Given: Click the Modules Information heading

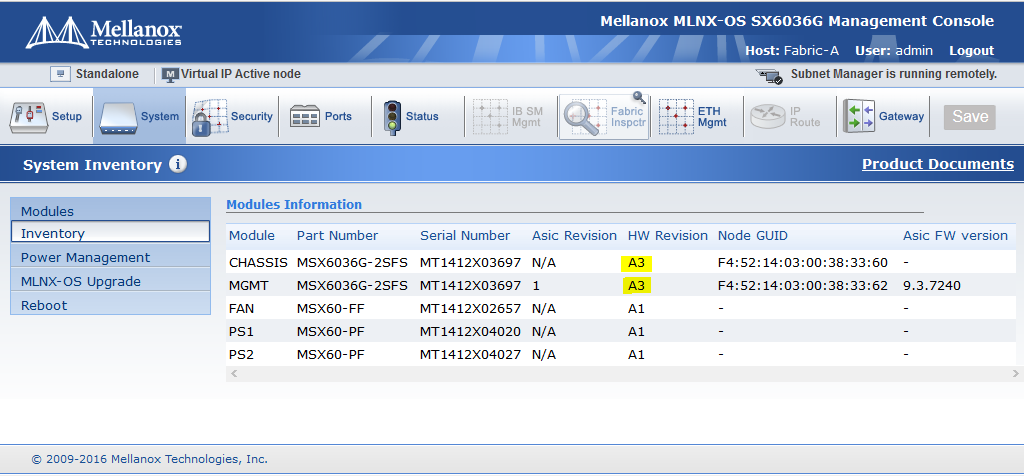Looking at the screenshot, I should tap(294, 204).
